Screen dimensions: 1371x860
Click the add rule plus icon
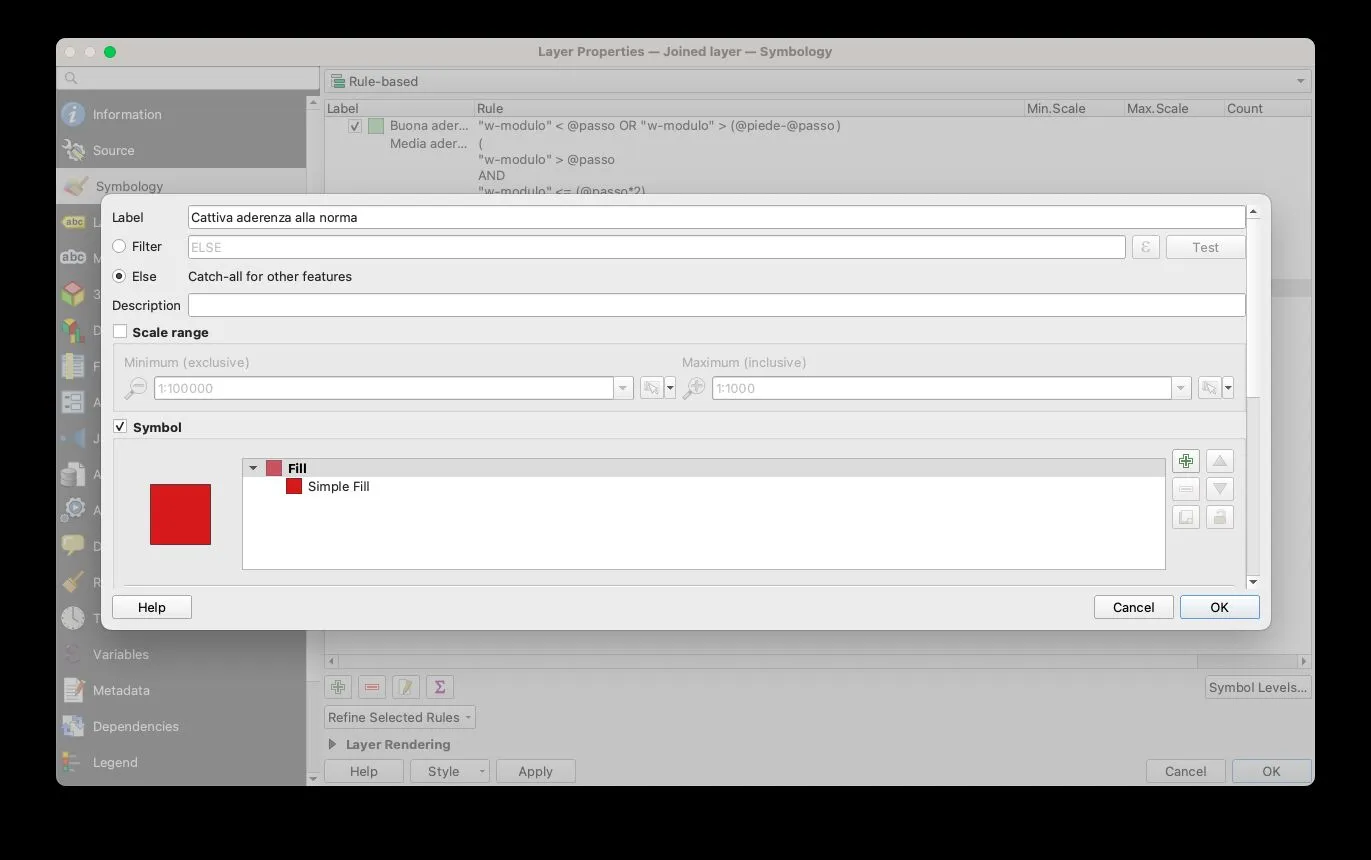pyautogui.click(x=338, y=687)
